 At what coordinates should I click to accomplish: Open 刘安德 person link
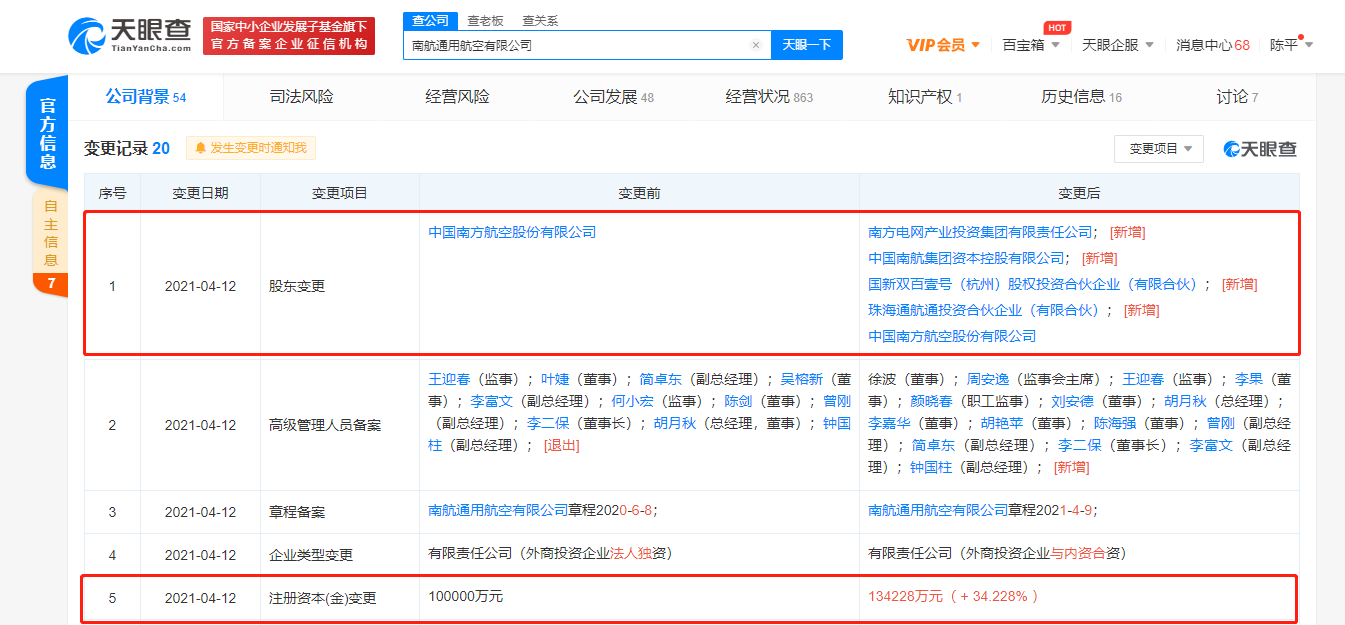[1072, 401]
